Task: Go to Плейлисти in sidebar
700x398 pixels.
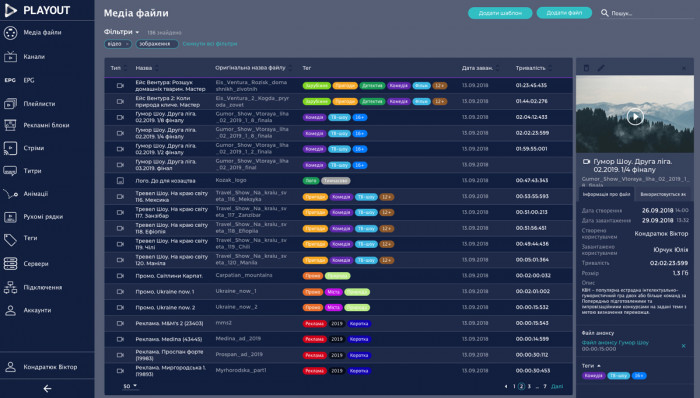Action: click(x=39, y=104)
